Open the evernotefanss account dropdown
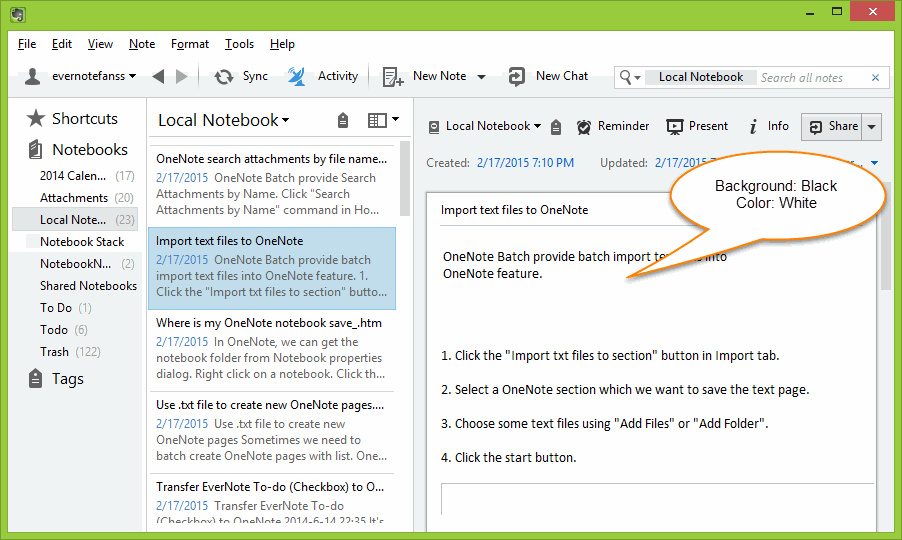This screenshot has height=540, width=902. pos(133,76)
